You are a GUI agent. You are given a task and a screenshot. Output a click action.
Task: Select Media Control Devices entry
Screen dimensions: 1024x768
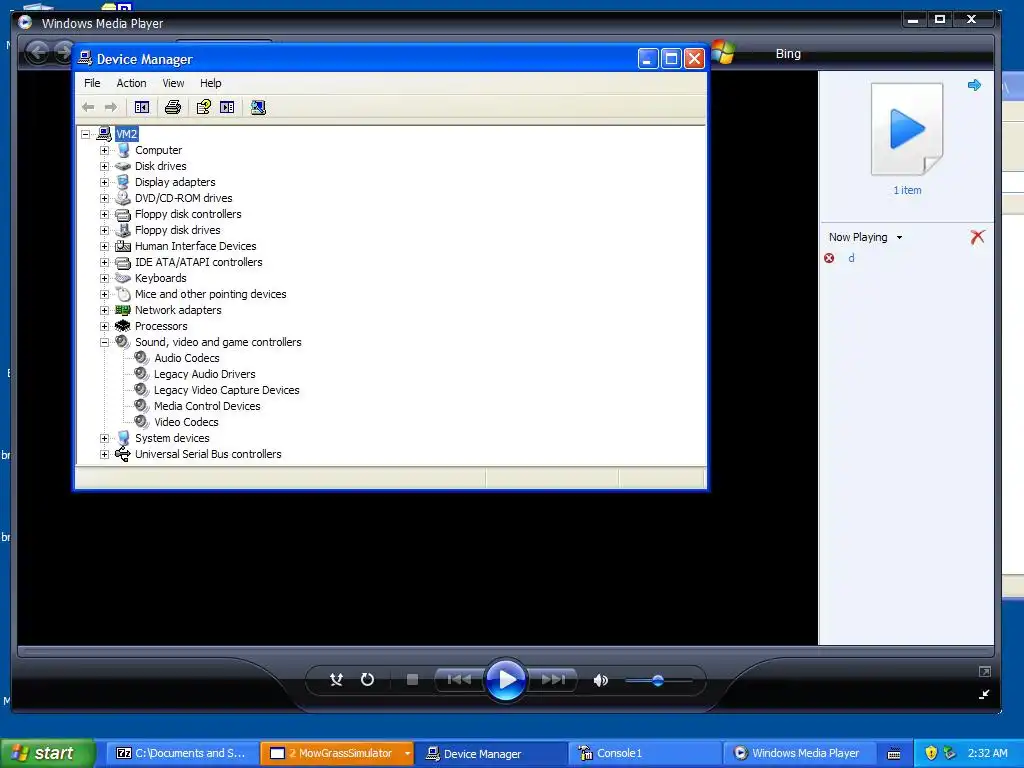click(x=207, y=406)
